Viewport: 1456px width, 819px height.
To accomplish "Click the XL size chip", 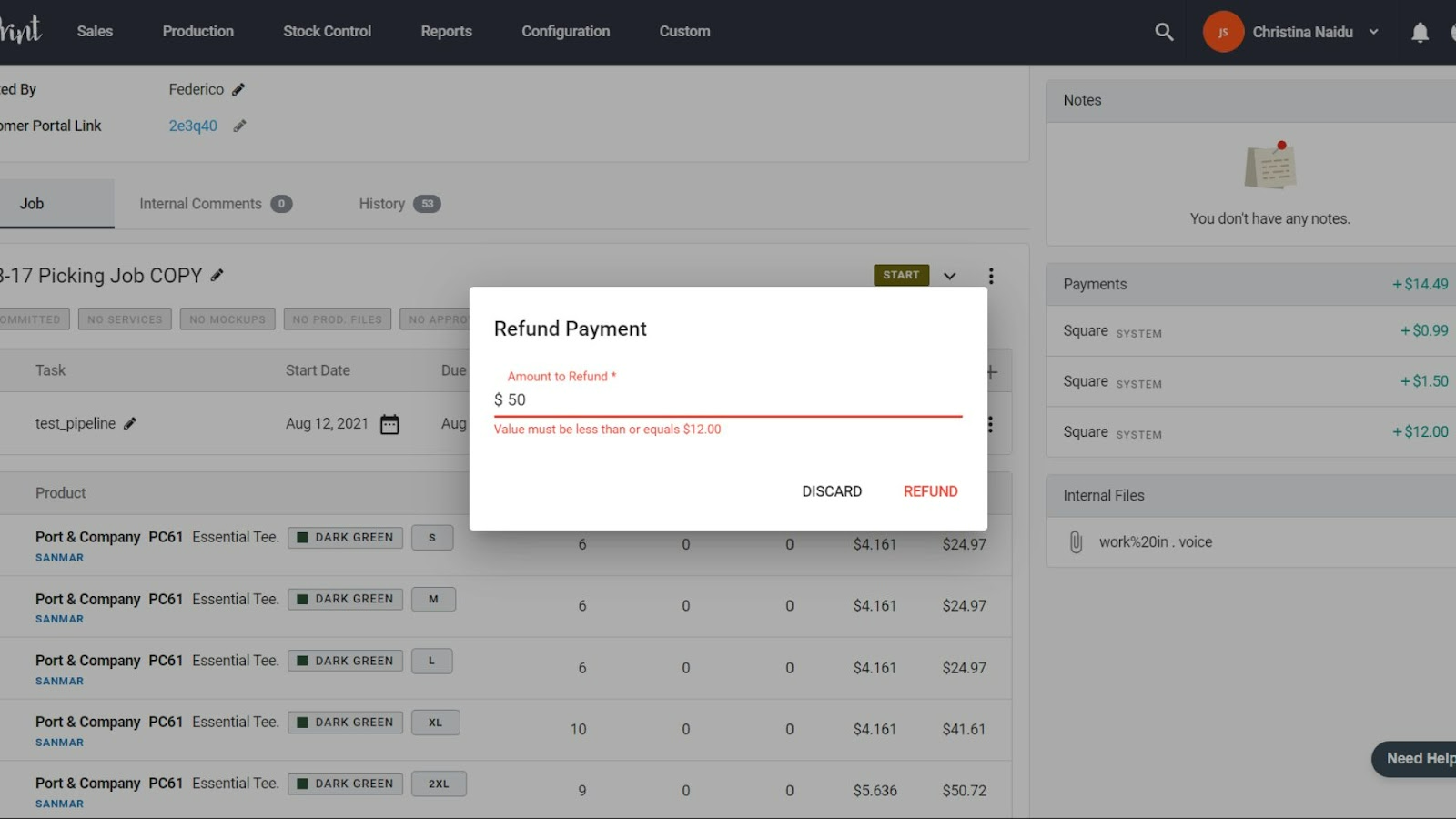I will 435,723.
